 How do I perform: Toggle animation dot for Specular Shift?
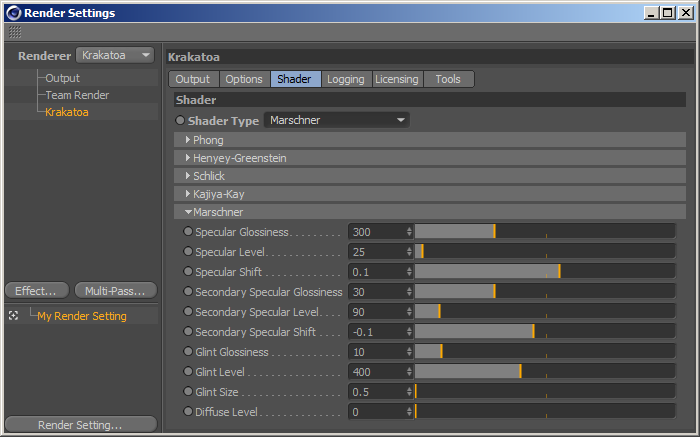(x=188, y=271)
